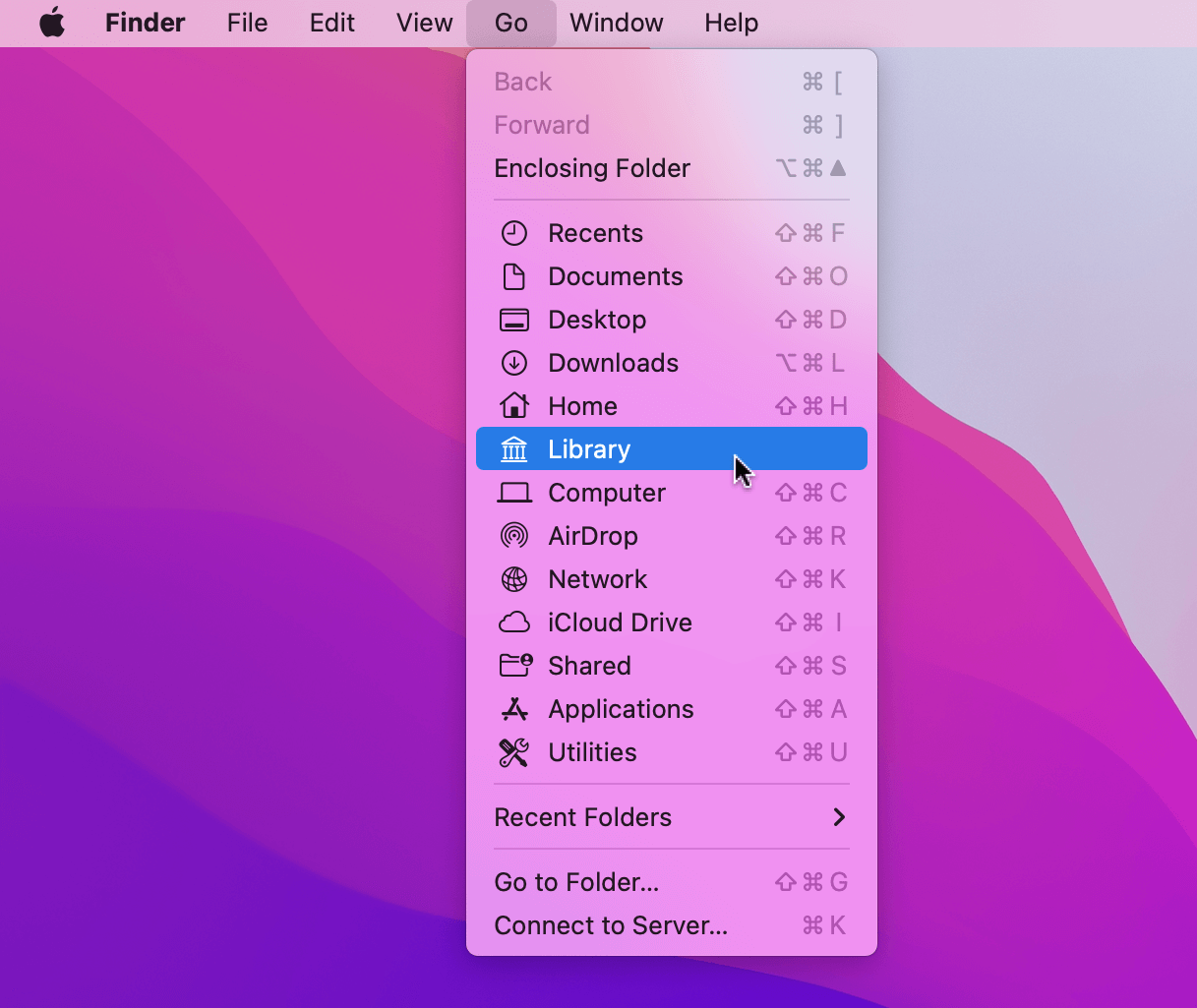Choose Shared in the Go menu

(x=672, y=666)
